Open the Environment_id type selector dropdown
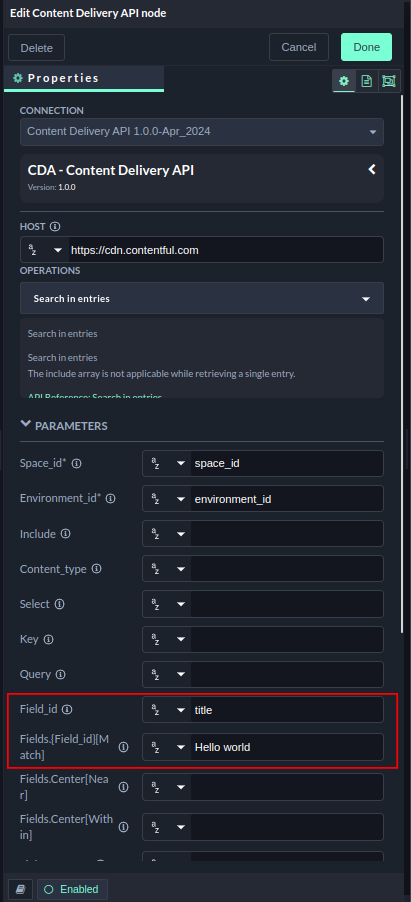The height and width of the screenshot is (902, 411). [x=167, y=499]
